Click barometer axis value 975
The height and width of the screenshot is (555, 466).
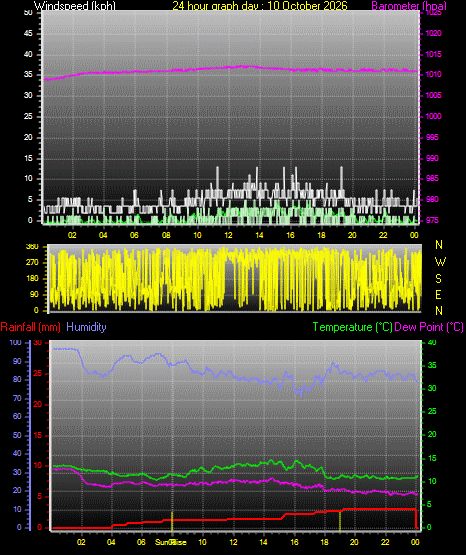432,221
